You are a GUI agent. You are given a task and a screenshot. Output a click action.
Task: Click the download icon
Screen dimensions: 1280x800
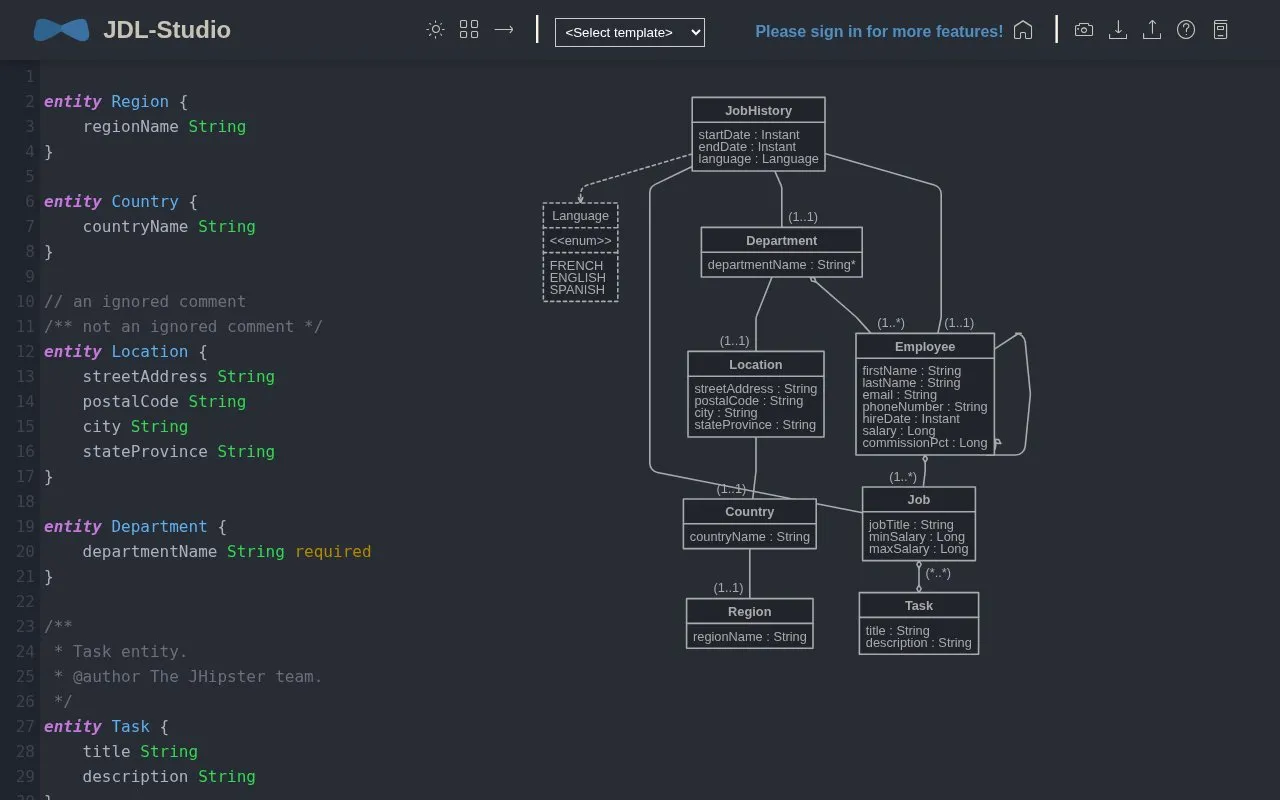click(x=1118, y=30)
